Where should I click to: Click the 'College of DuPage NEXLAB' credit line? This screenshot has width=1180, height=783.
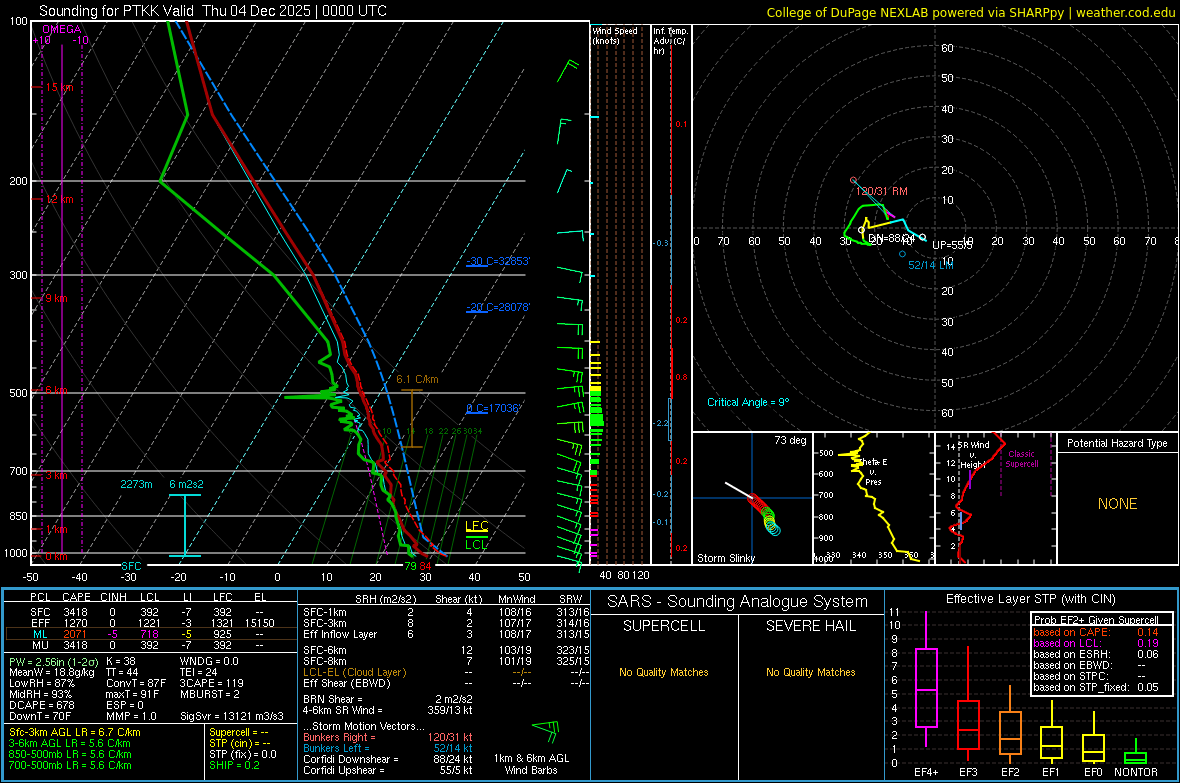pos(970,12)
